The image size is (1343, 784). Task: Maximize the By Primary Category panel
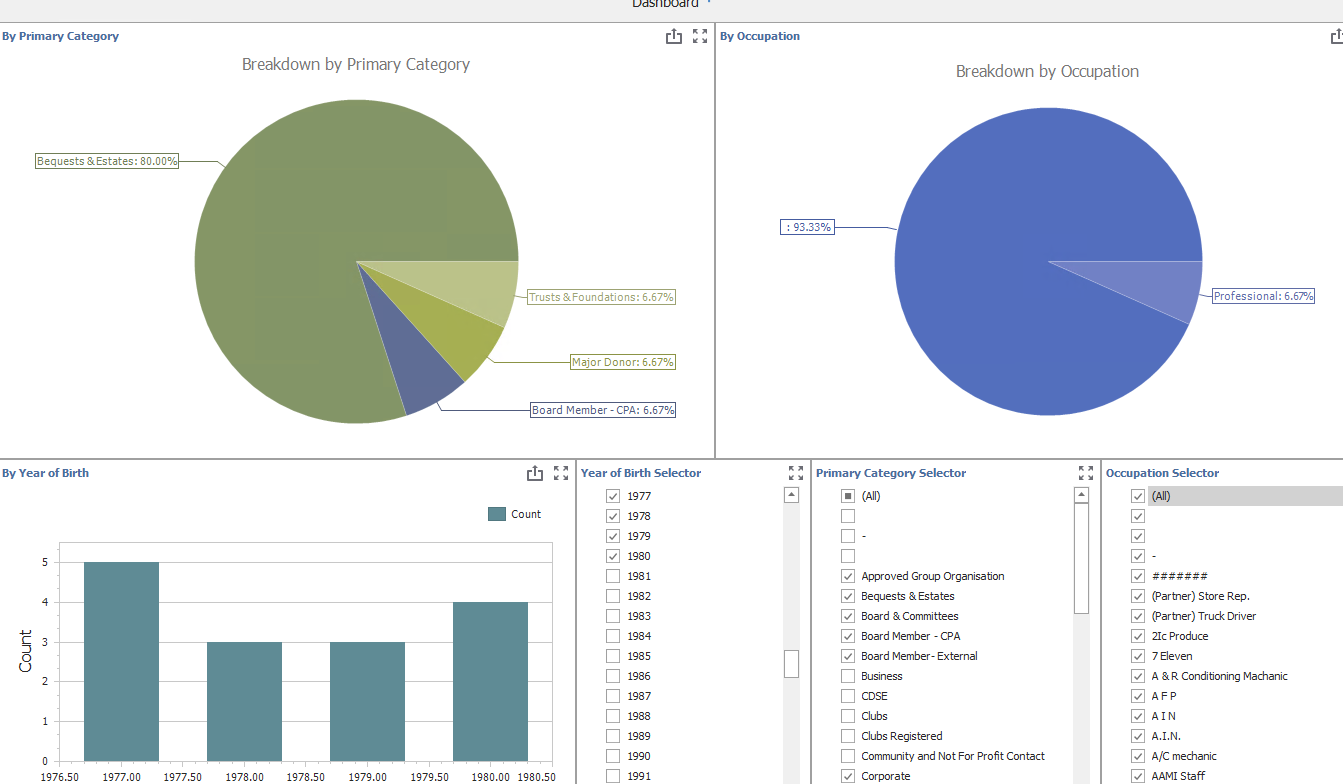700,36
